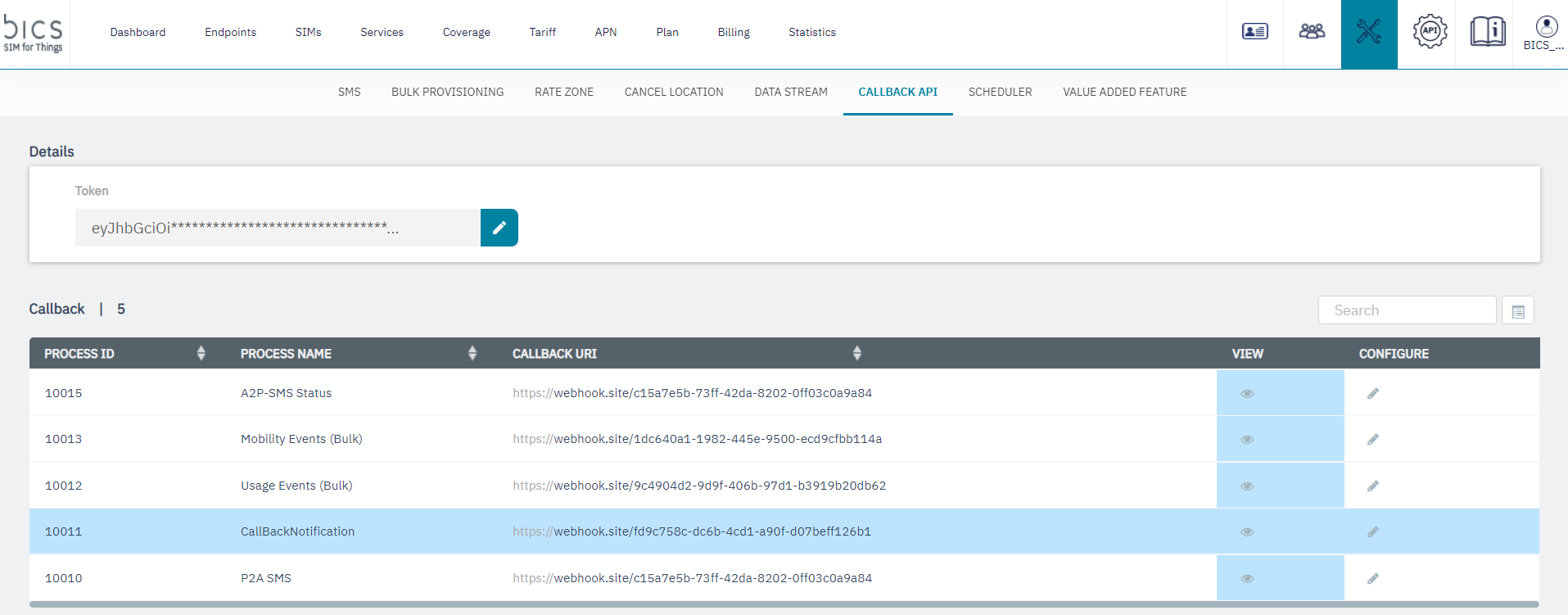
Task: Open the Usage Events webhook URI link
Action: [699, 486]
